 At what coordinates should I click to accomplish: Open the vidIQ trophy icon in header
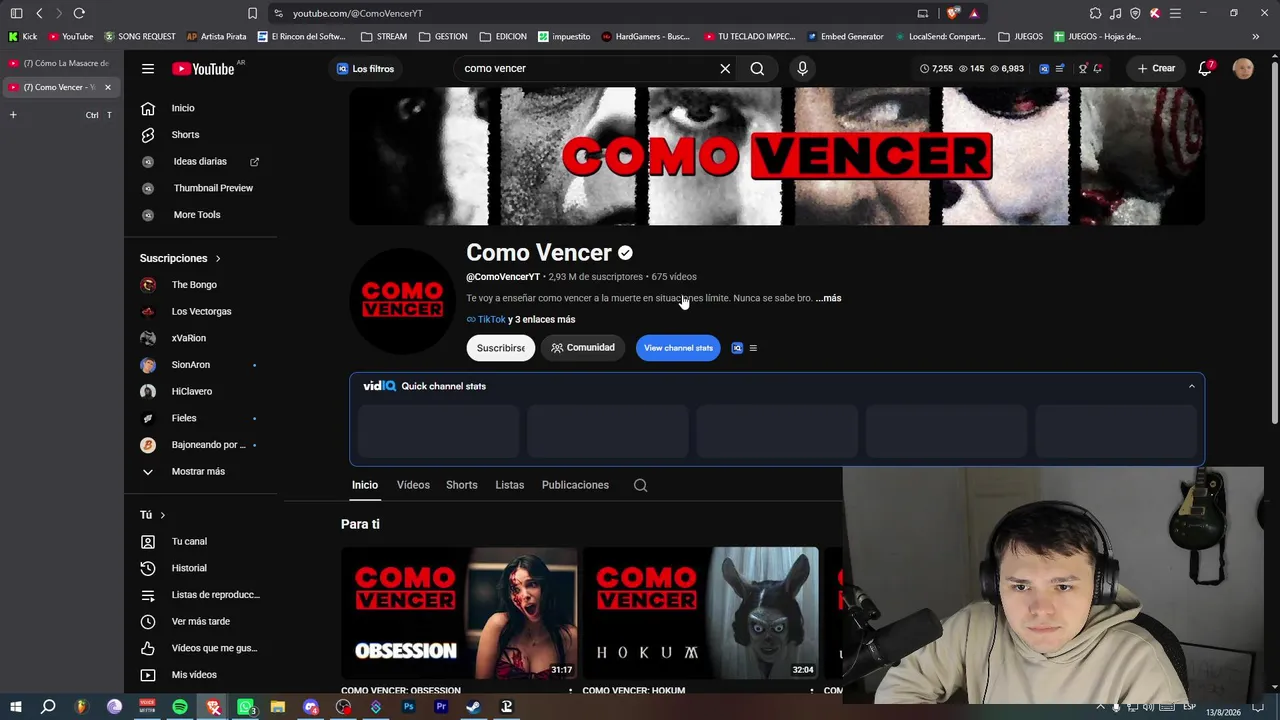(1083, 69)
